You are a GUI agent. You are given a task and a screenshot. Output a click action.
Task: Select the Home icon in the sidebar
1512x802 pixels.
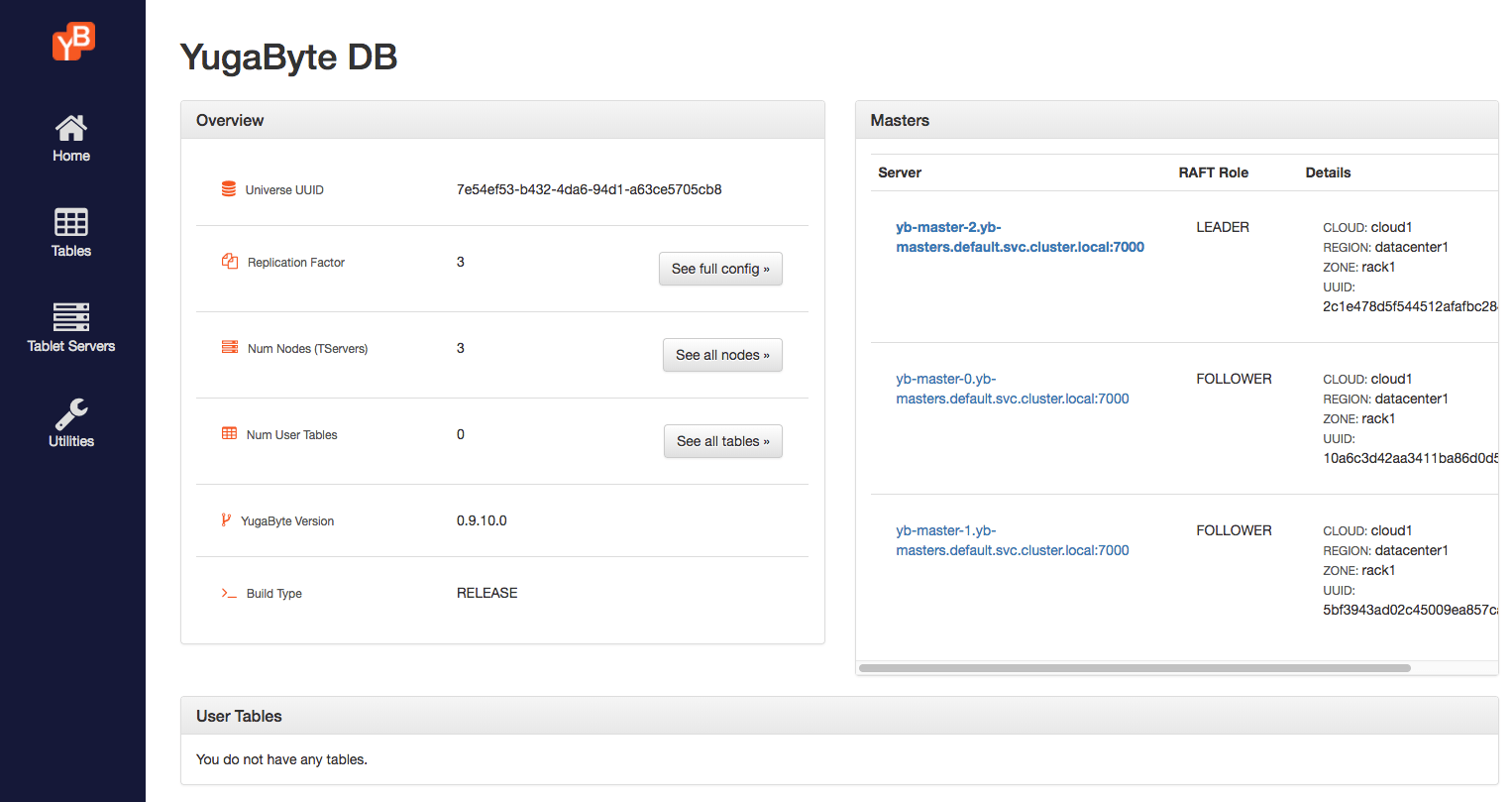70,129
